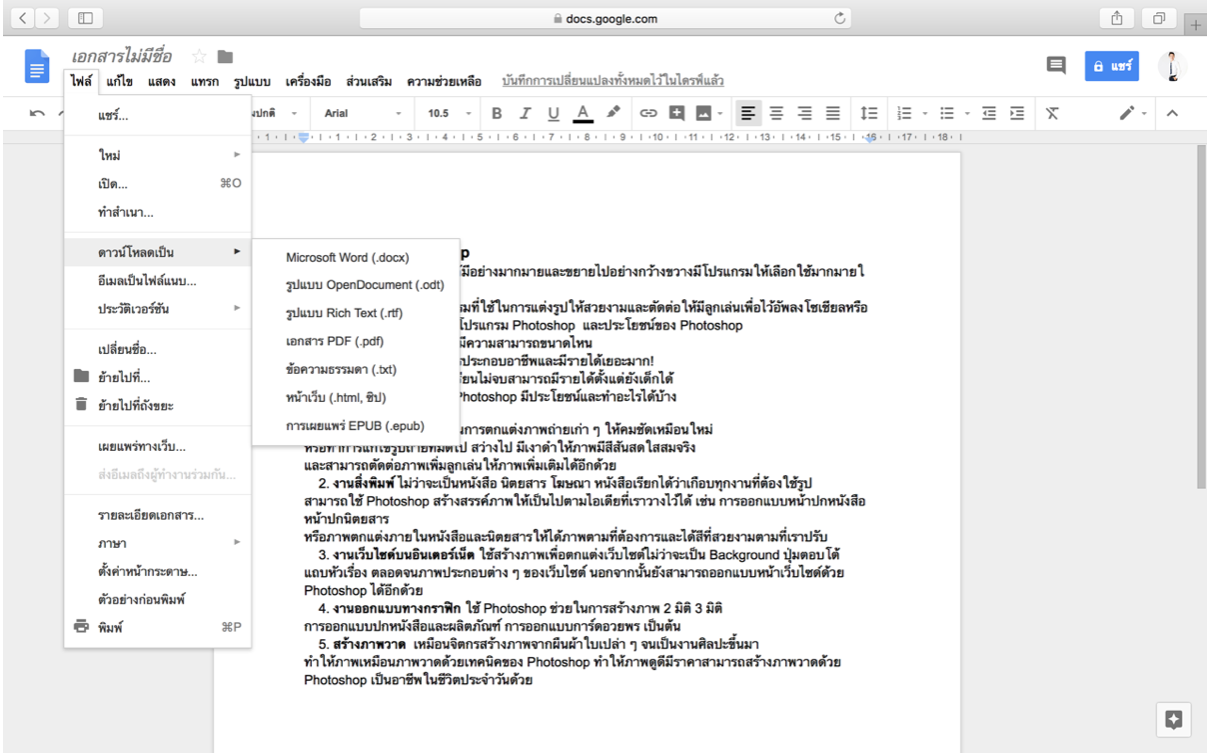Open the แสดง menu
Viewport: 1208px width, 756px height.
(x=162, y=81)
